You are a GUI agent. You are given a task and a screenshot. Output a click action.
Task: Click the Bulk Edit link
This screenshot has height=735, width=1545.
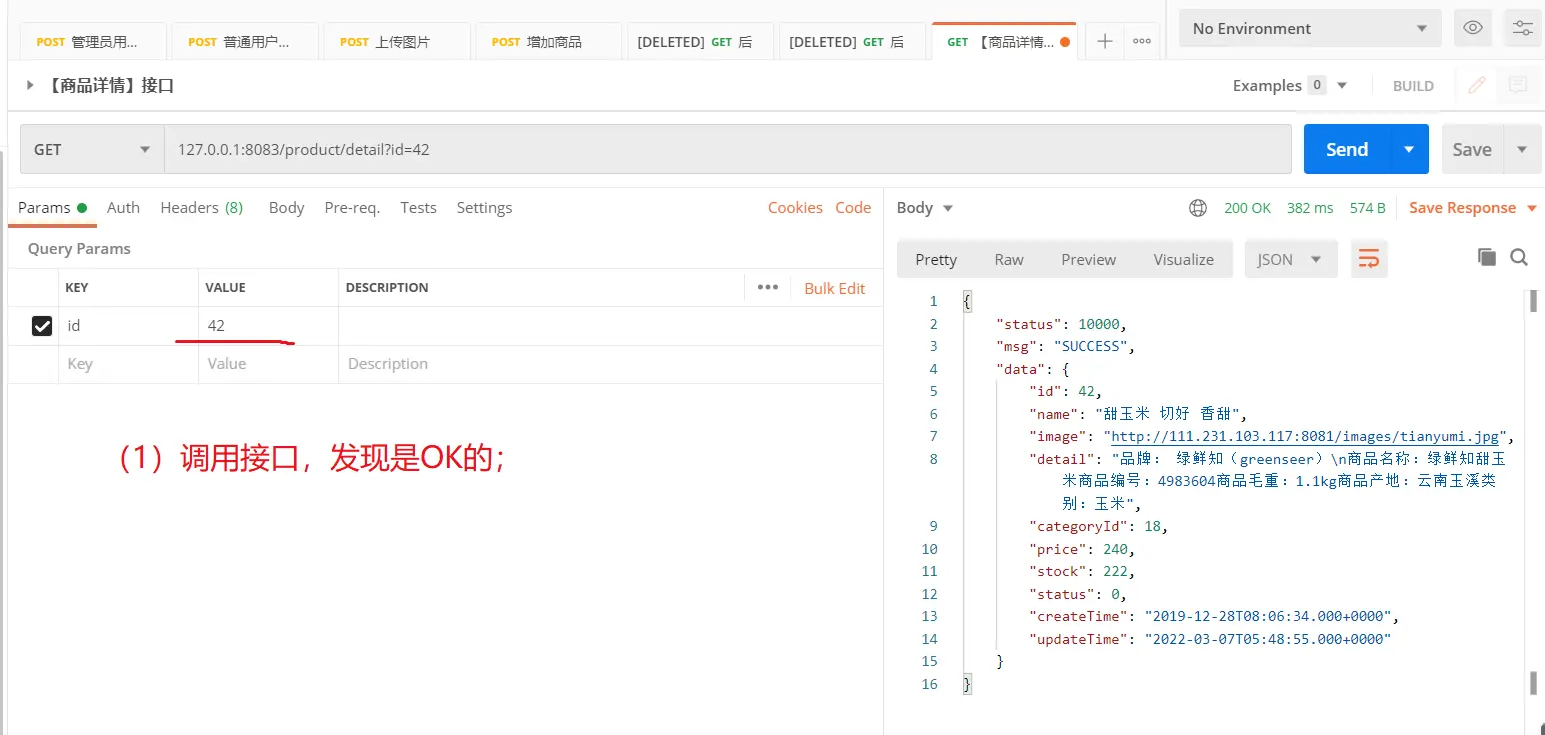pos(834,288)
